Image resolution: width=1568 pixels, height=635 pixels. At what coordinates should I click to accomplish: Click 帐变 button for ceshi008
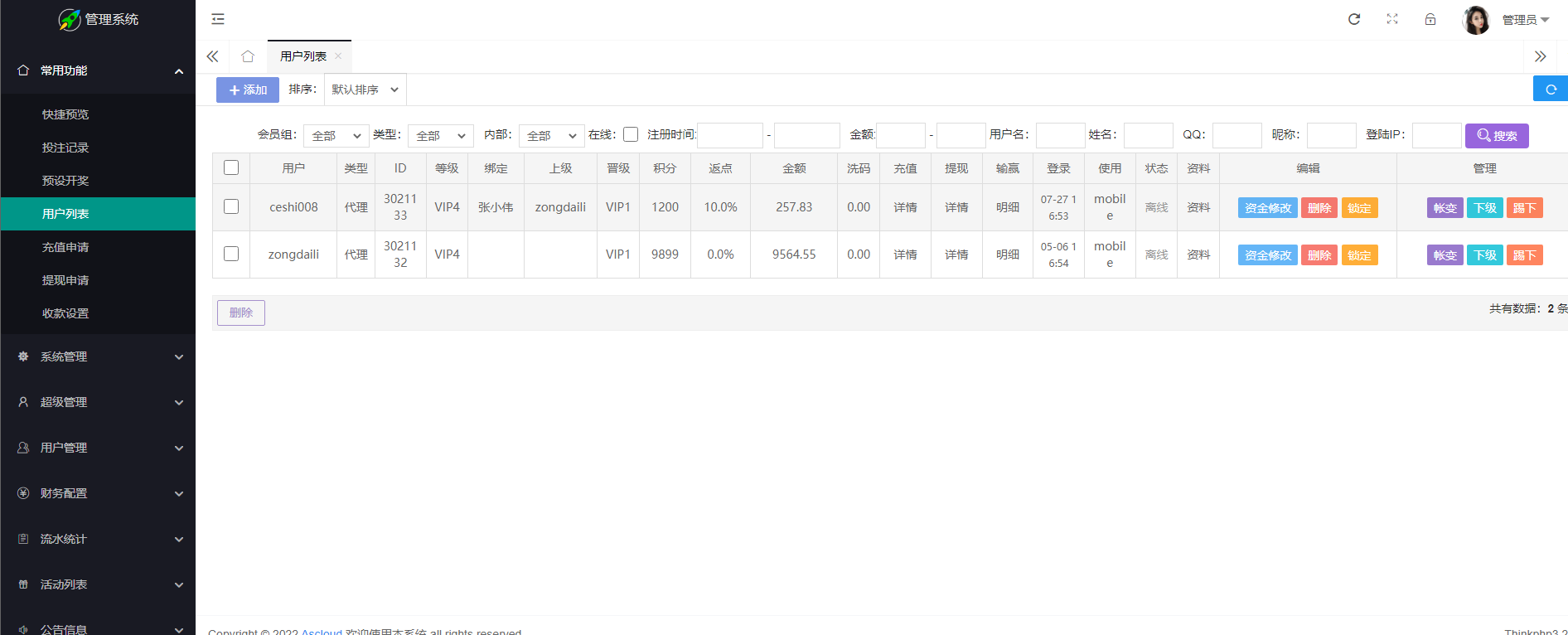1445,208
